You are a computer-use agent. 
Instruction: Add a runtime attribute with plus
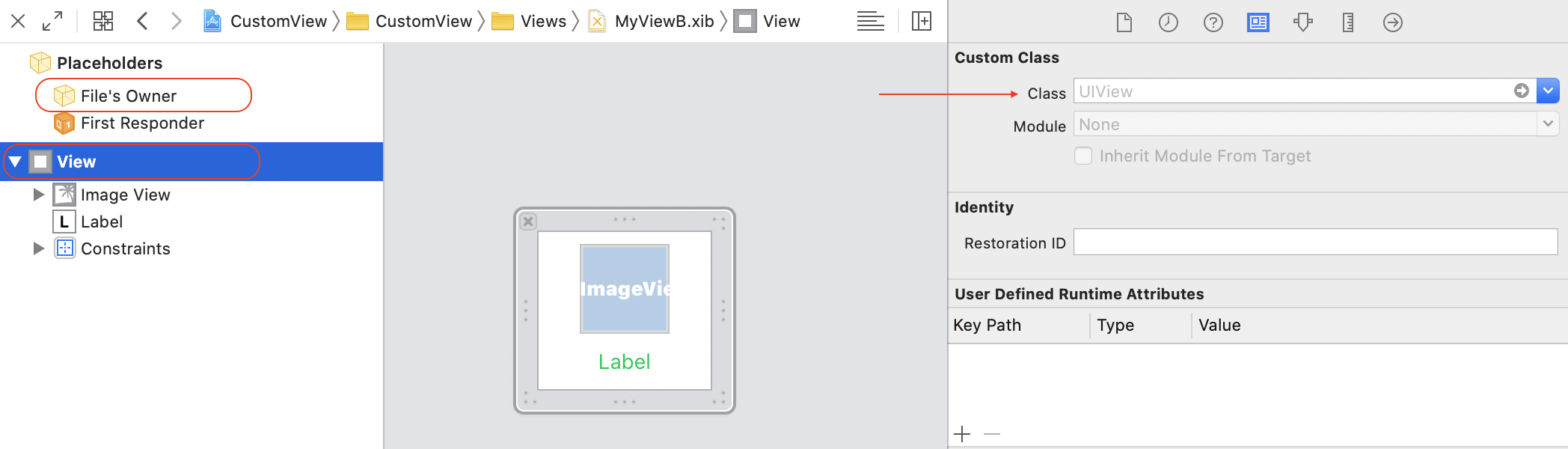pyautogui.click(x=962, y=434)
